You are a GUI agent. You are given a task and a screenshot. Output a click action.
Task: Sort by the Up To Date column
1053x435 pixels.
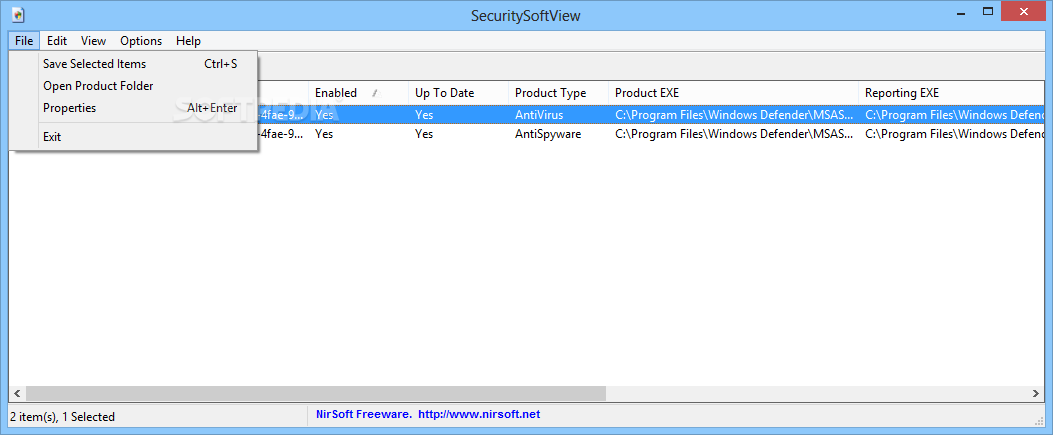tap(458, 93)
